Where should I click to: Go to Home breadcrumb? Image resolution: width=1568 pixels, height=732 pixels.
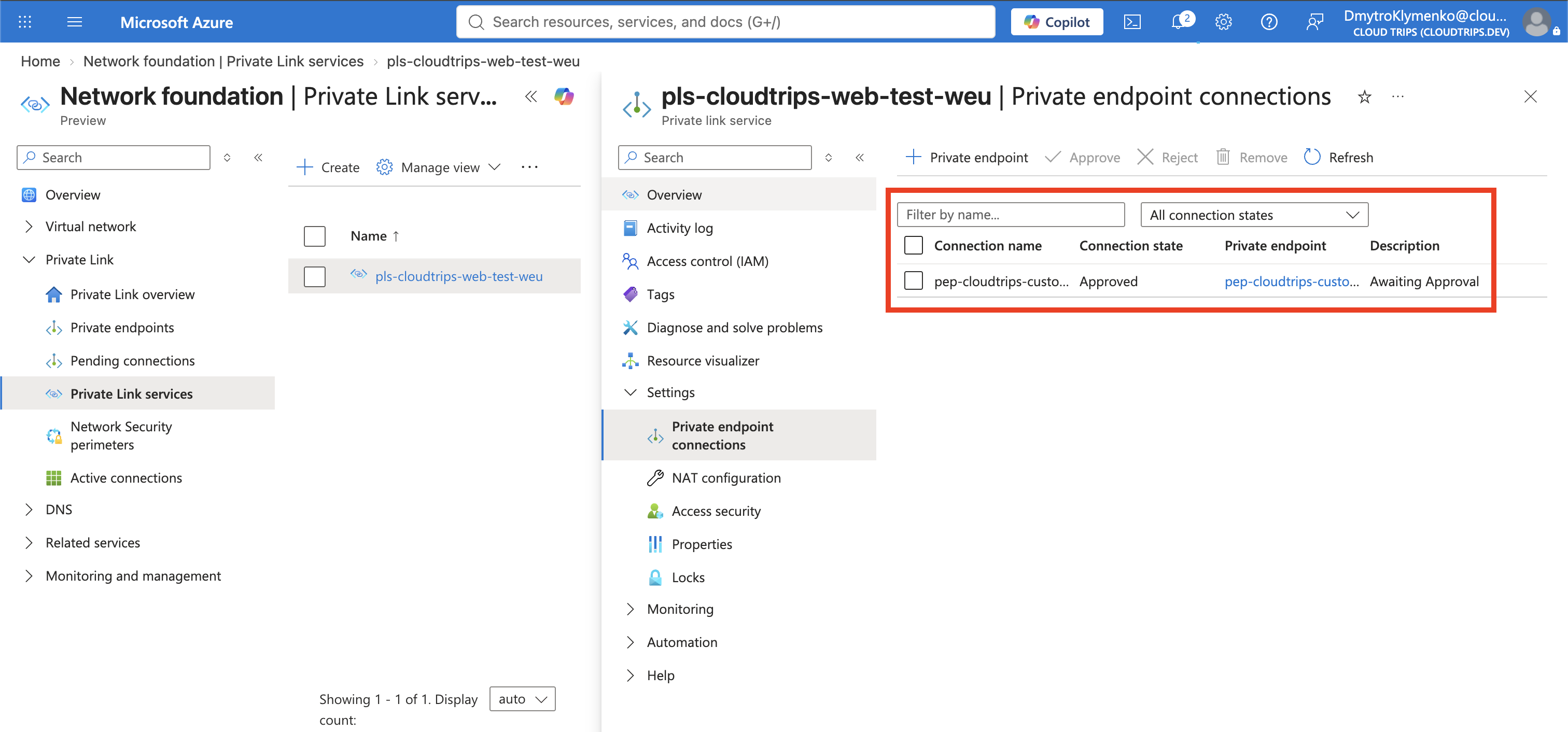40,62
